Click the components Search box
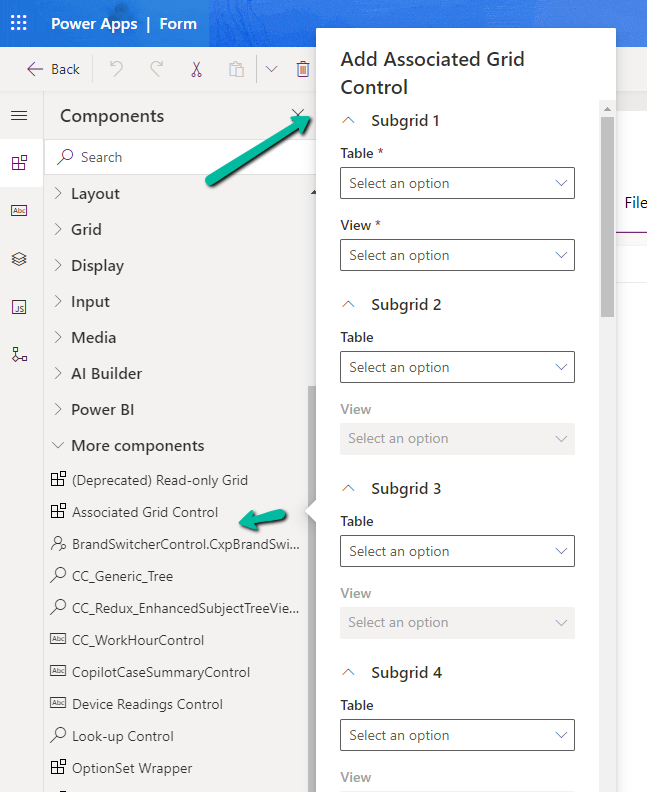This screenshot has width=647, height=792. 180,157
